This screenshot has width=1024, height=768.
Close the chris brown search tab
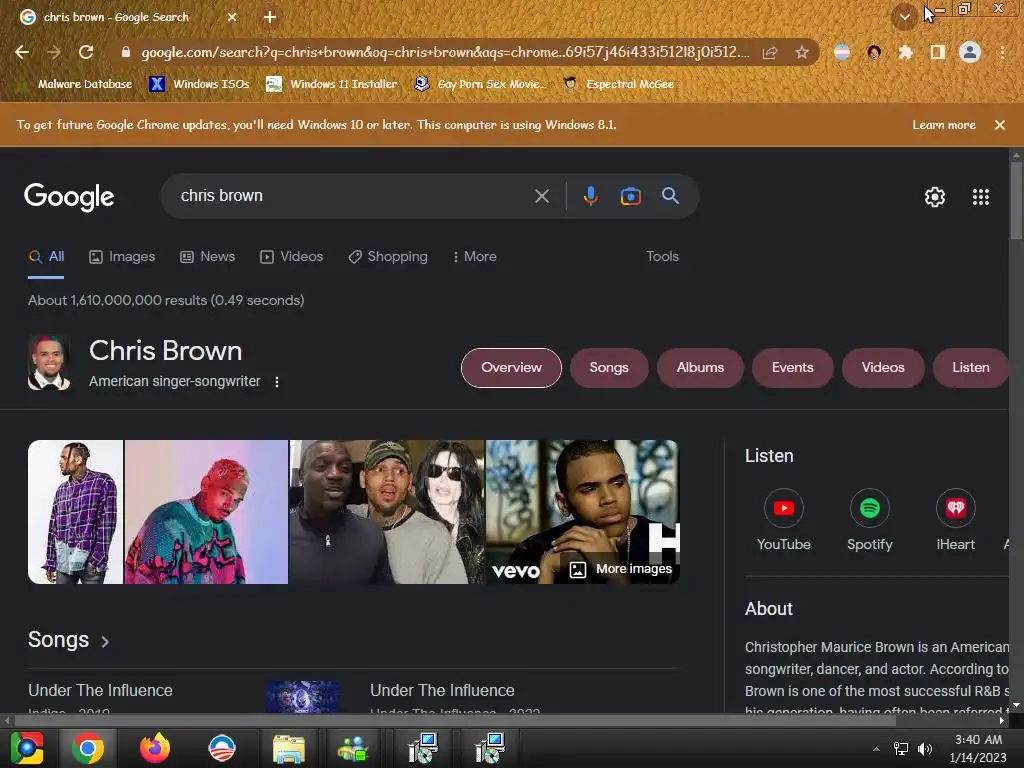click(232, 17)
